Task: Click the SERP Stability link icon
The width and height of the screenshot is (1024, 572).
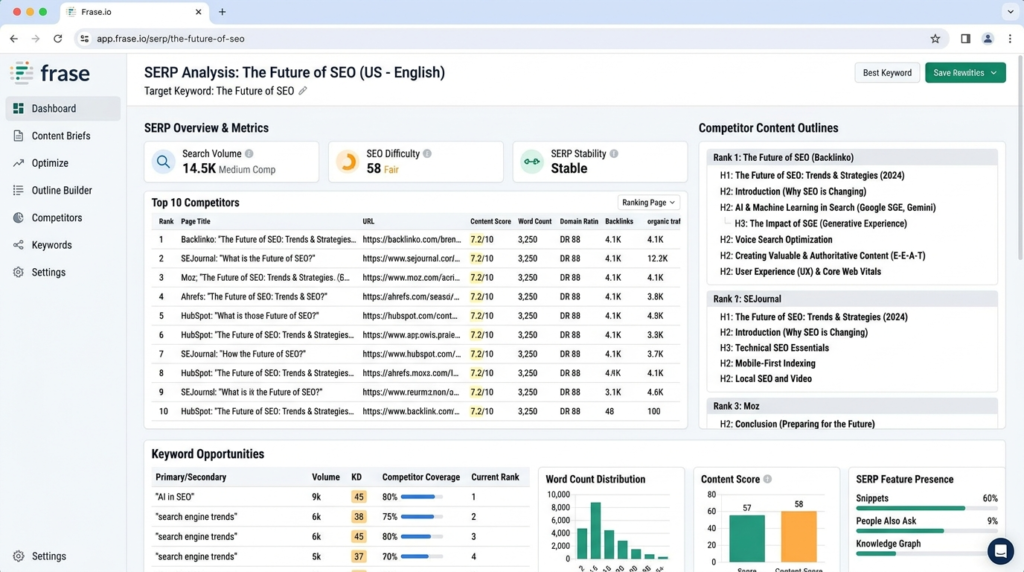Action: (532, 161)
